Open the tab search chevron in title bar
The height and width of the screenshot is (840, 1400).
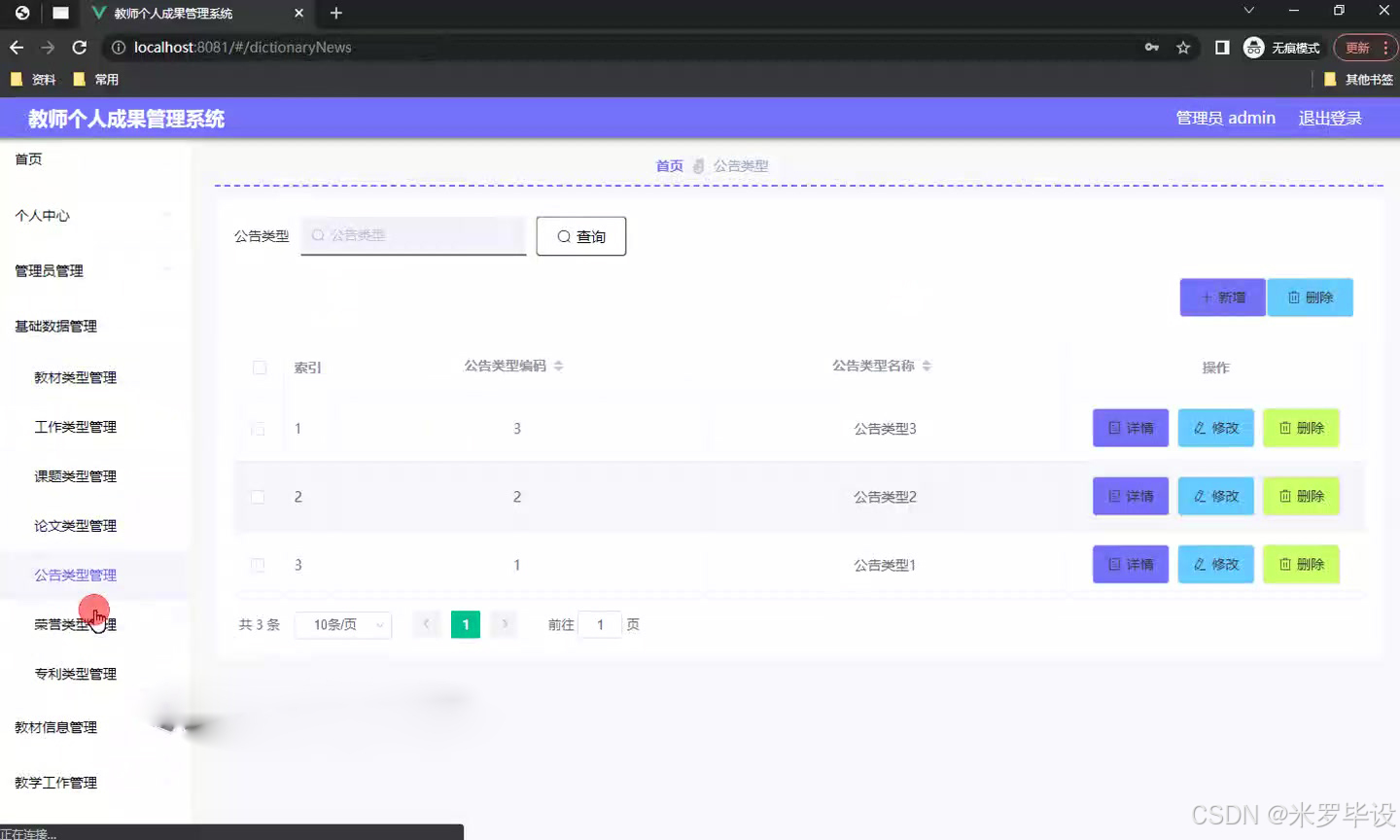(x=1249, y=11)
